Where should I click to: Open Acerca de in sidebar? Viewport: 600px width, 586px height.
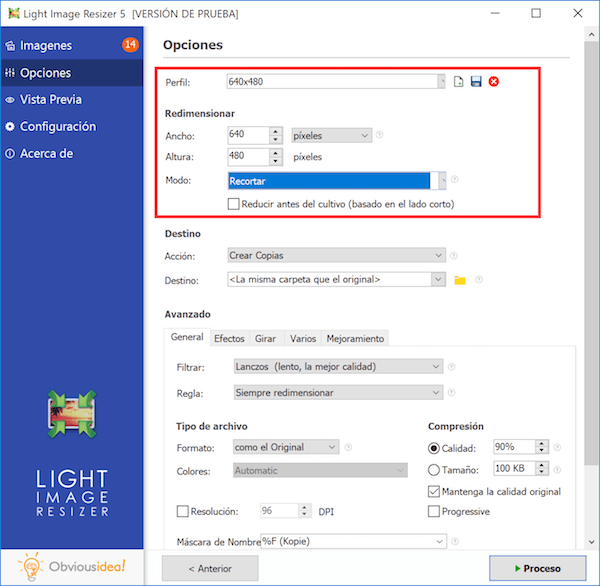pyautogui.click(x=72, y=153)
